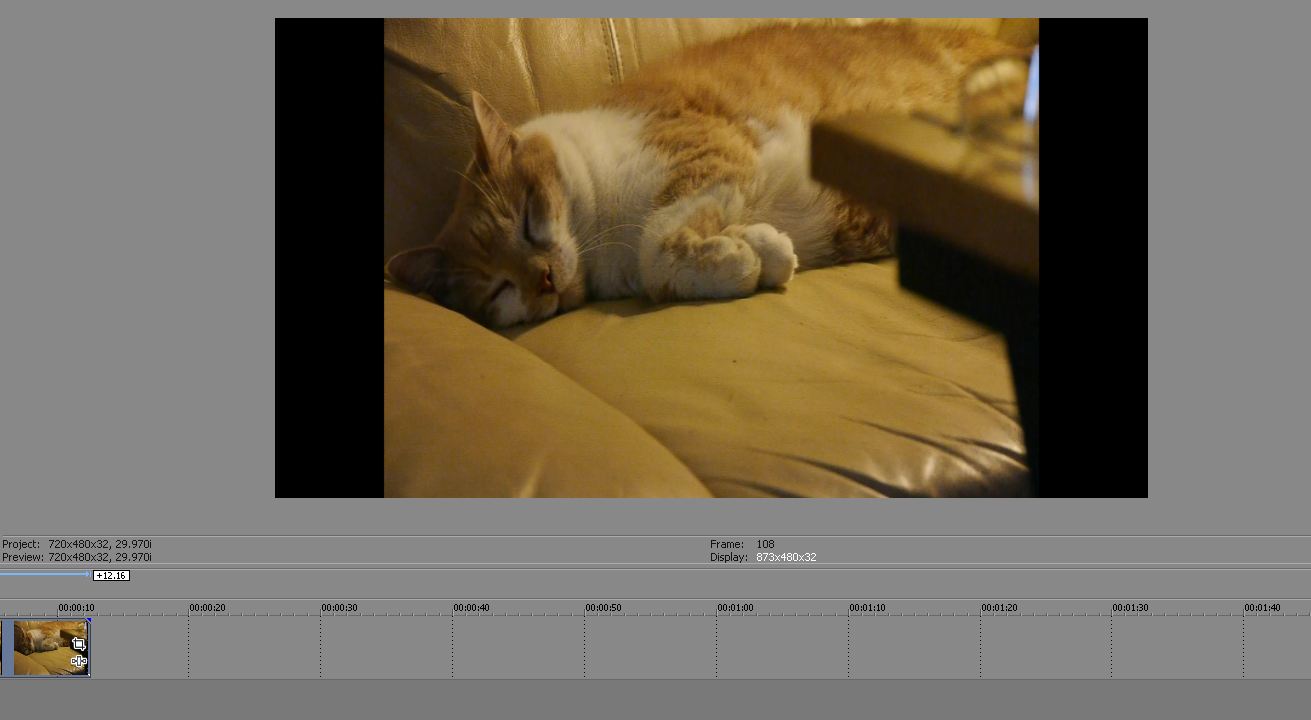The width and height of the screenshot is (1311, 720).
Task: Click the Project 720x480x32, 29.970i text
Action: click(x=77, y=544)
